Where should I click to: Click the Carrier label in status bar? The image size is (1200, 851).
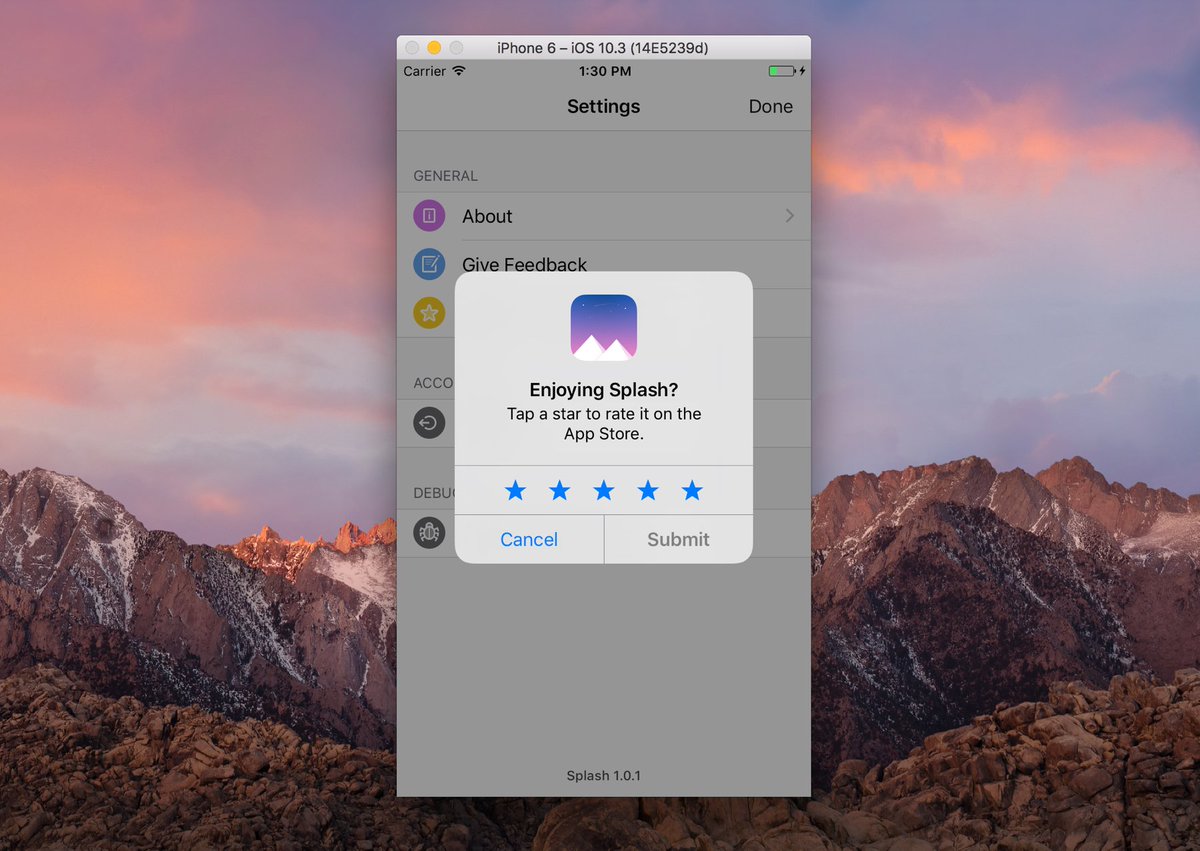425,71
